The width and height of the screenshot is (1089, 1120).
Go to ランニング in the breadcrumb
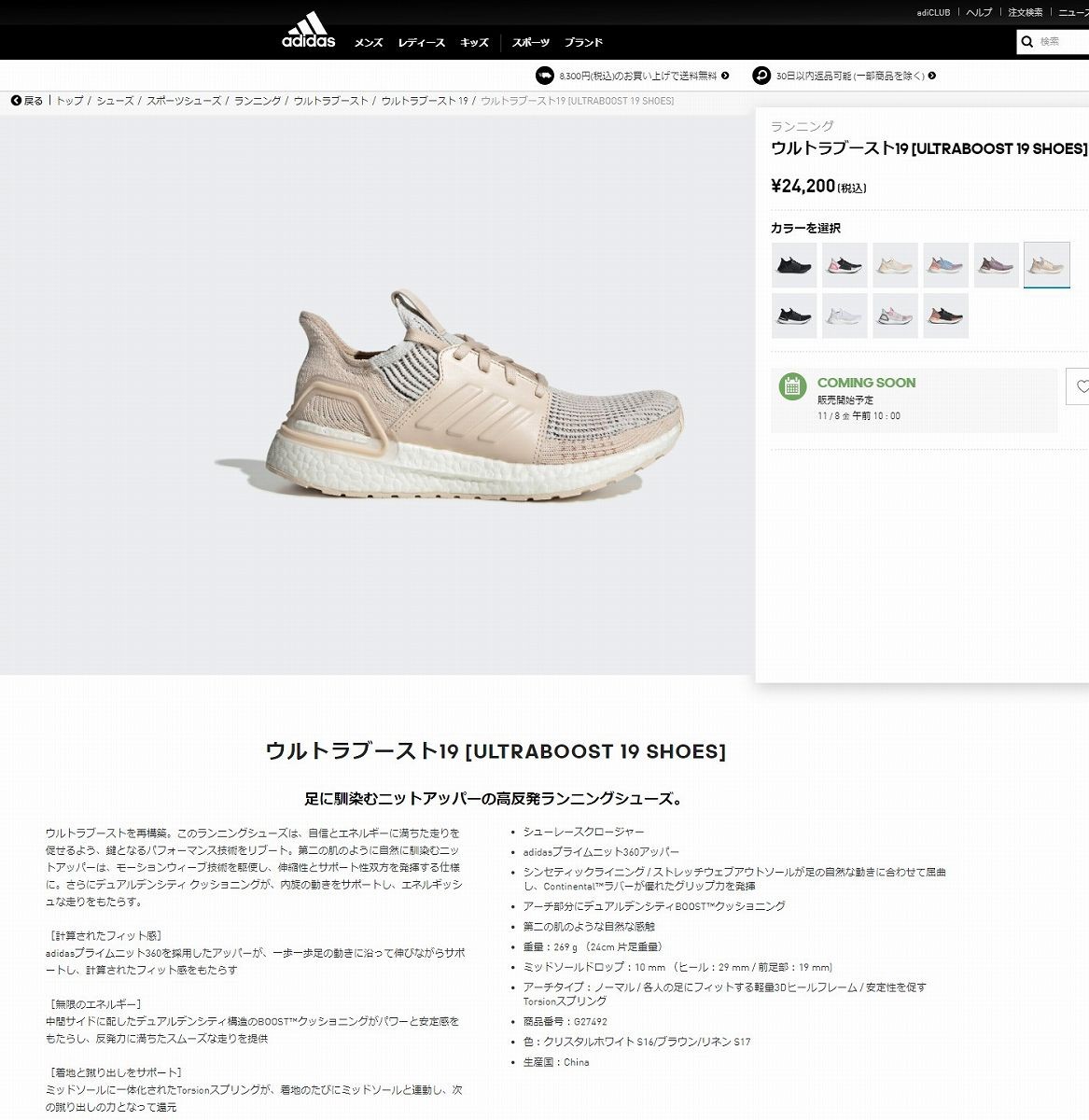[258, 101]
